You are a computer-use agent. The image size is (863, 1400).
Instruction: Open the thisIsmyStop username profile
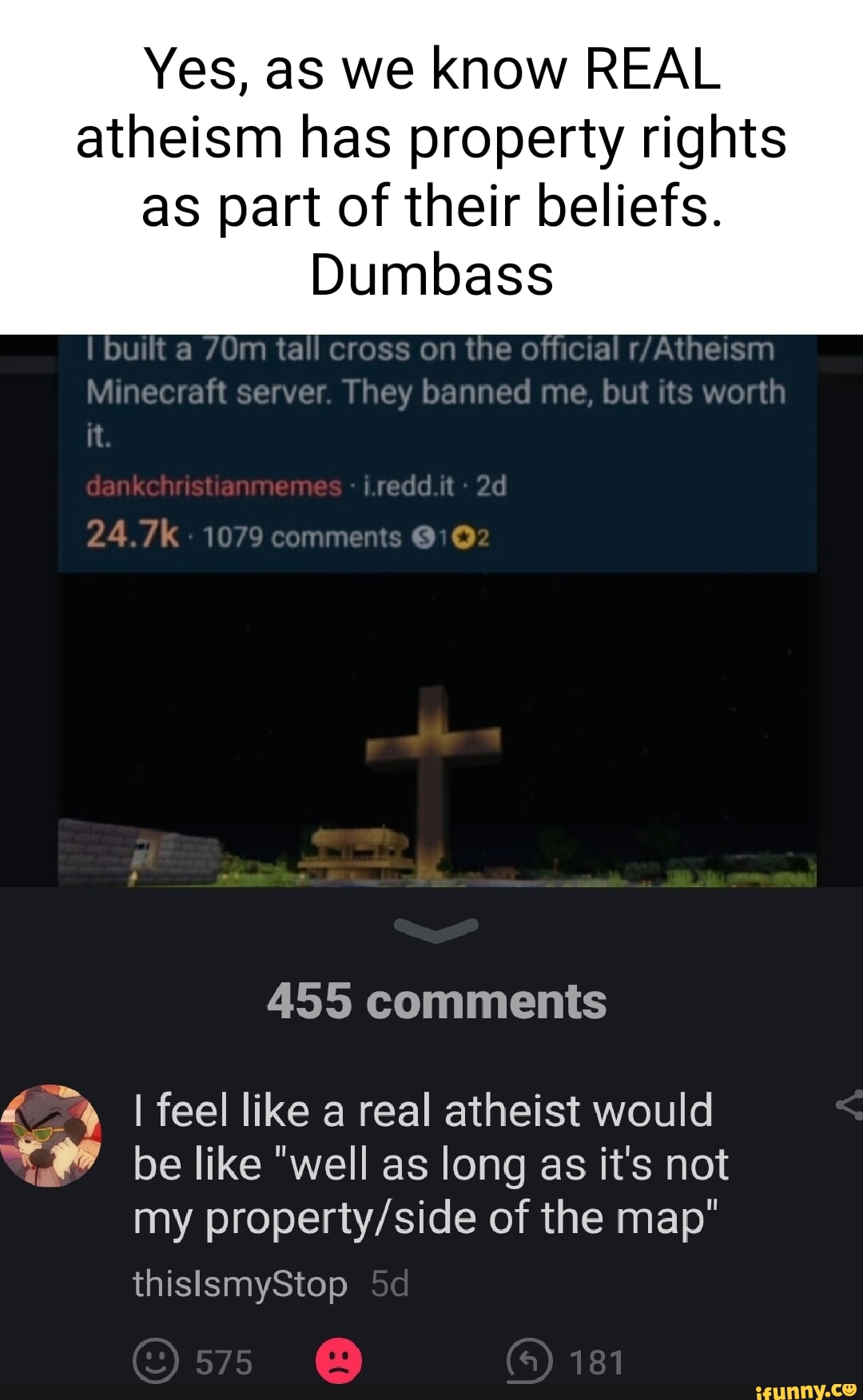tap(240, 1283)
